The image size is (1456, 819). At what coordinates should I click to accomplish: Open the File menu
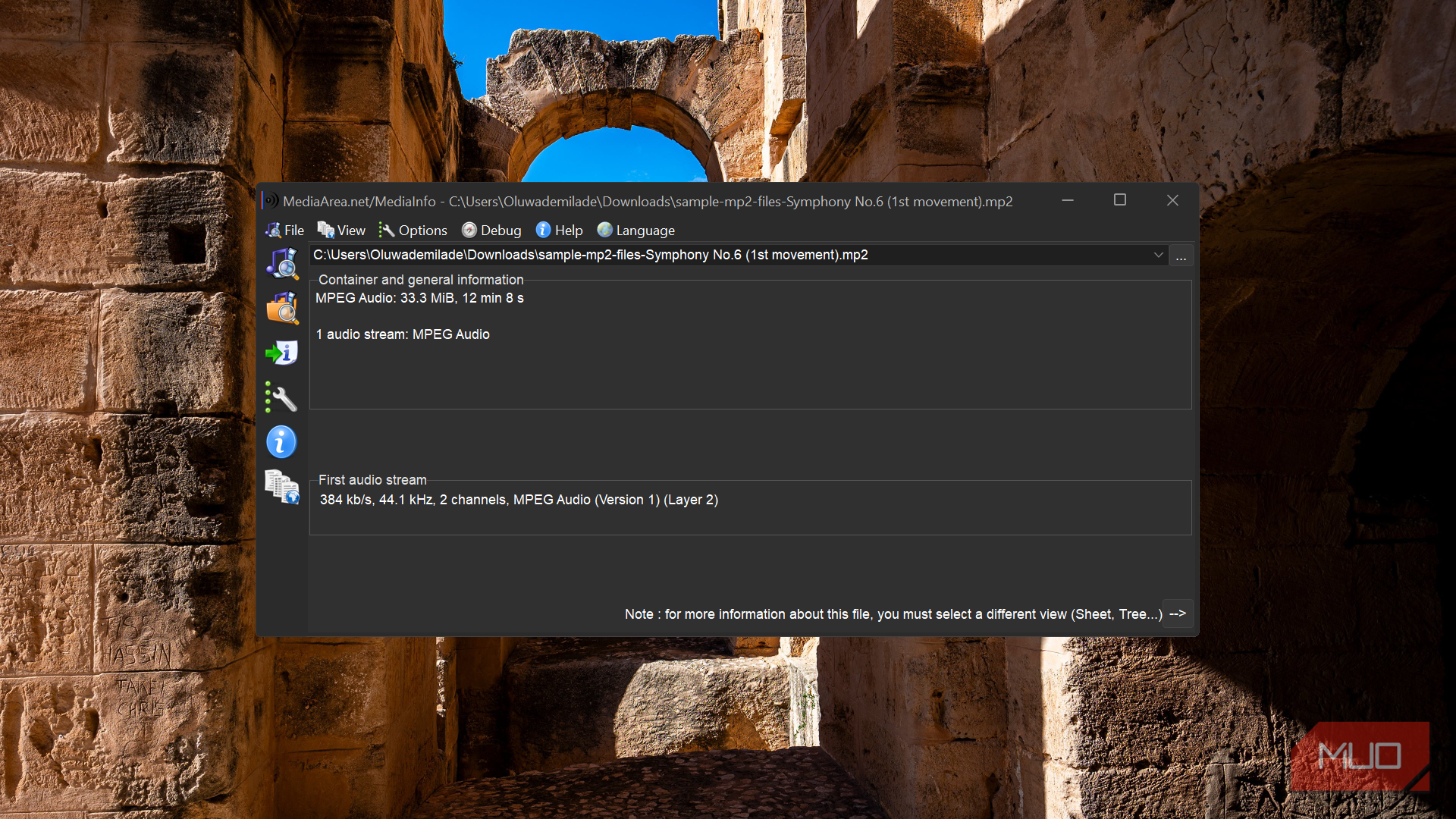click(284, 230)
